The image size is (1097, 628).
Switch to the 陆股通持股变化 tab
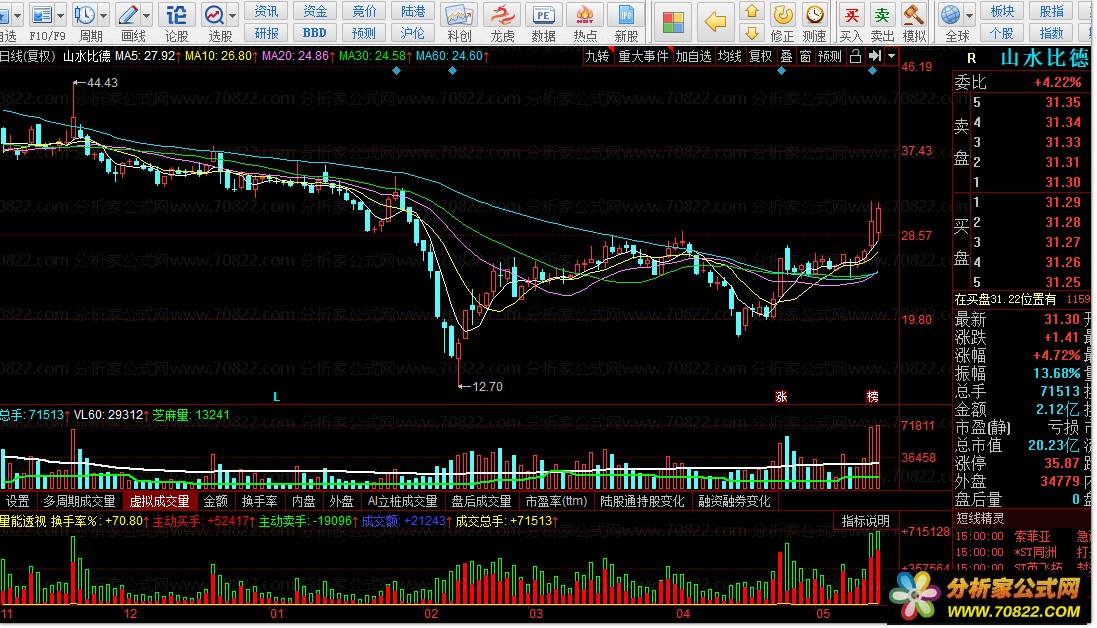click(642, 501)
